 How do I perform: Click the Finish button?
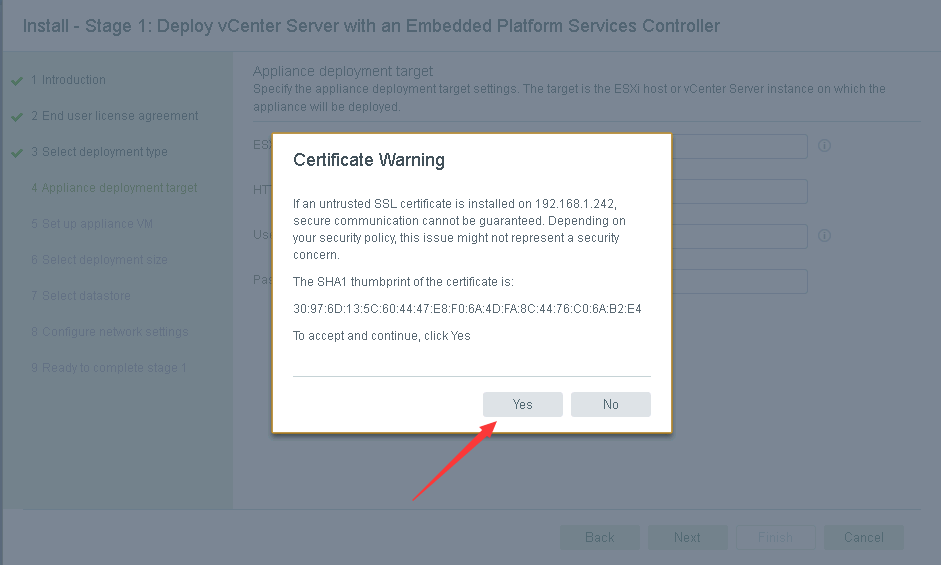click(775, 537)
